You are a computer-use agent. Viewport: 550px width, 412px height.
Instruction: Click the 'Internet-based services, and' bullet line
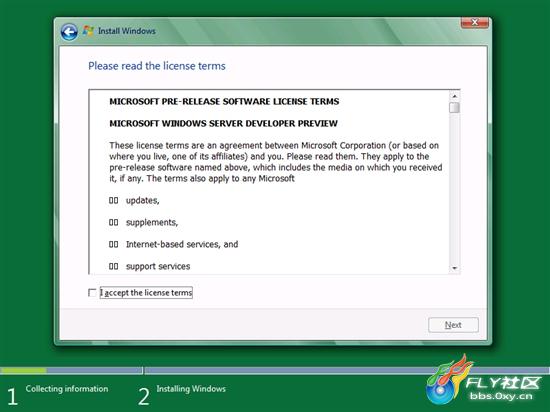[x=174, y=244]
